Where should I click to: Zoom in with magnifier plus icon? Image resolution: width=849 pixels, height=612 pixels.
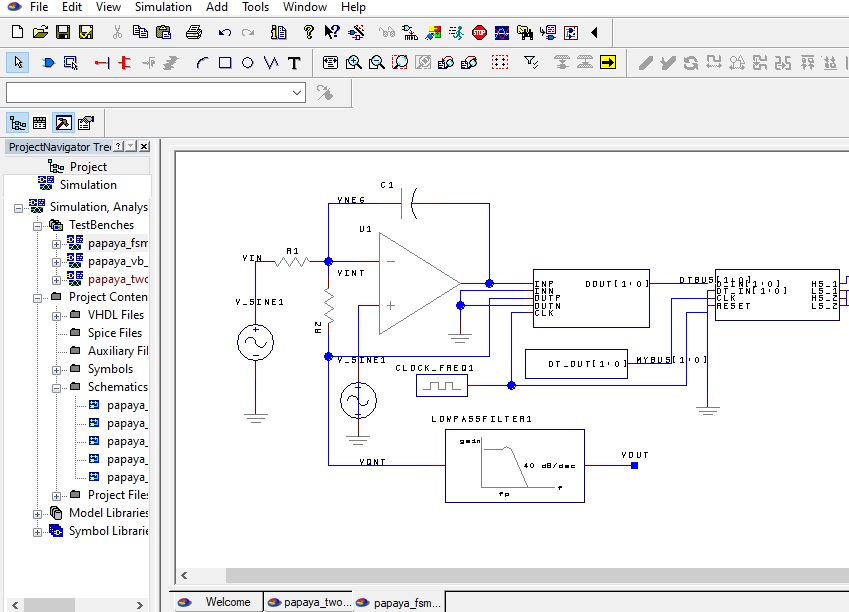(x=354, y=63)
